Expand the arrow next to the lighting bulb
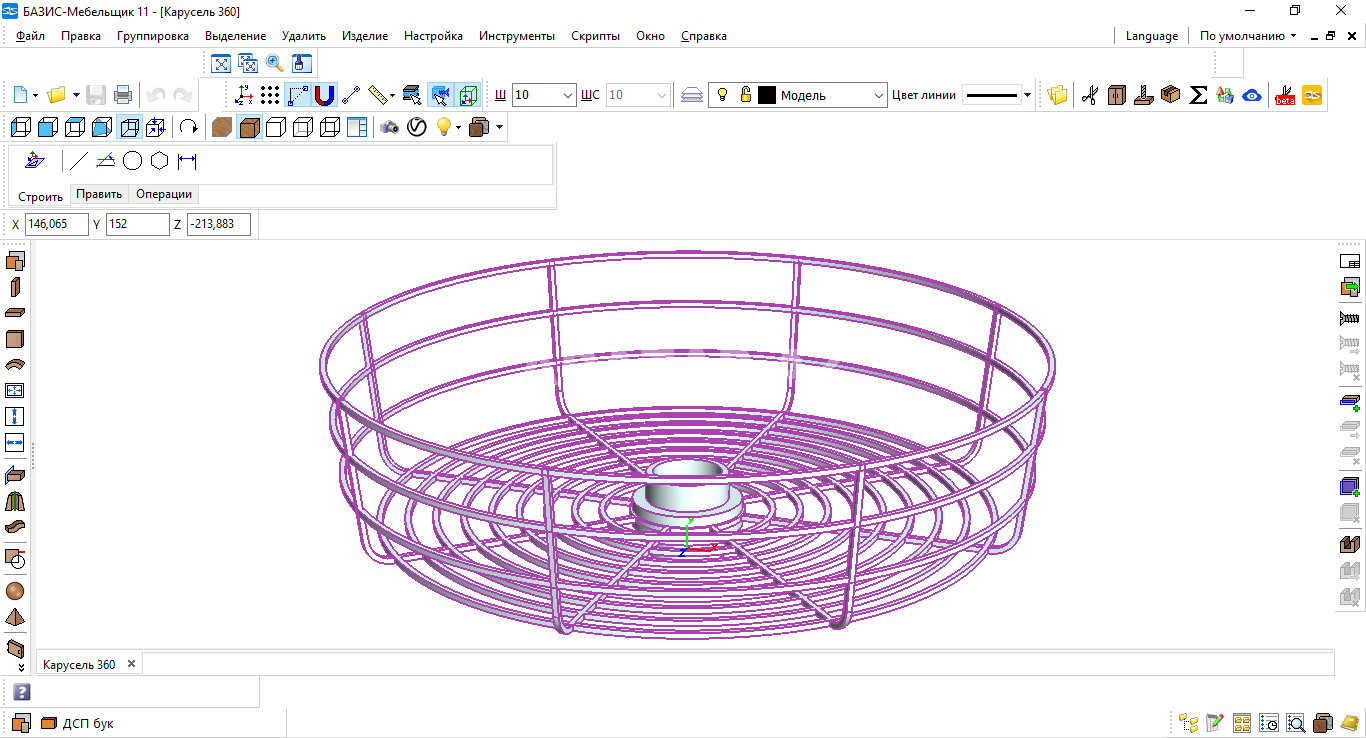The width and height of the screenshot is (1366, 738). click(459, 128)
